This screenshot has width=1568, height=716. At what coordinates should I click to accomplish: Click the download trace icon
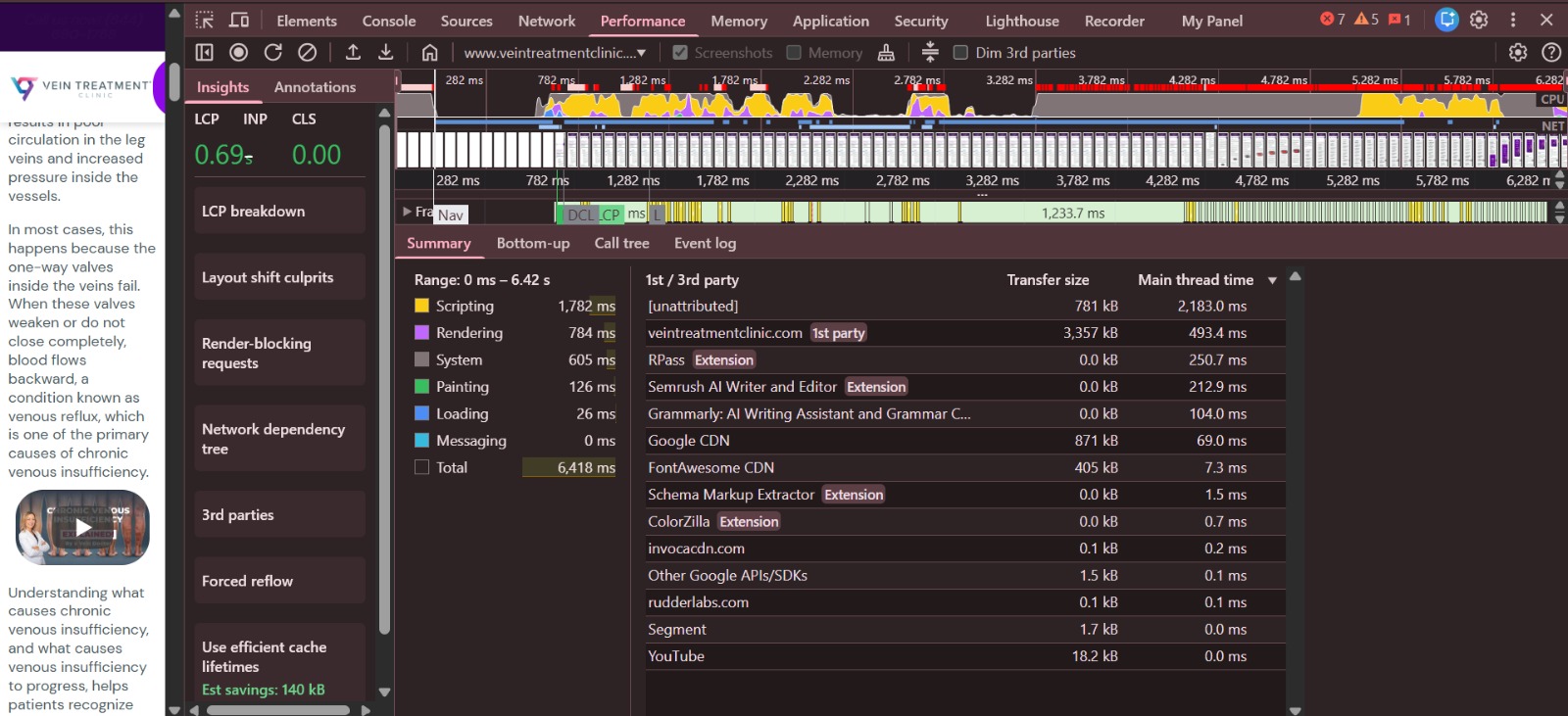(x=386, y=53)
